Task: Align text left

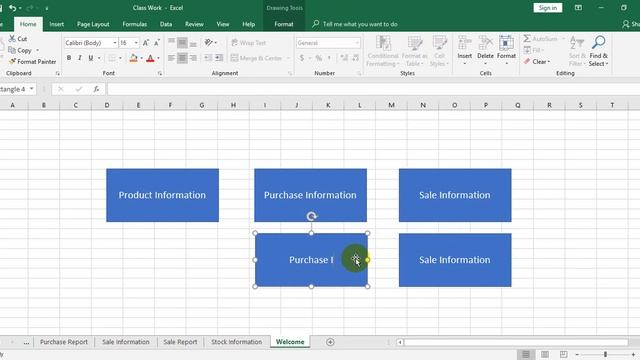Action: click(171, 58)
